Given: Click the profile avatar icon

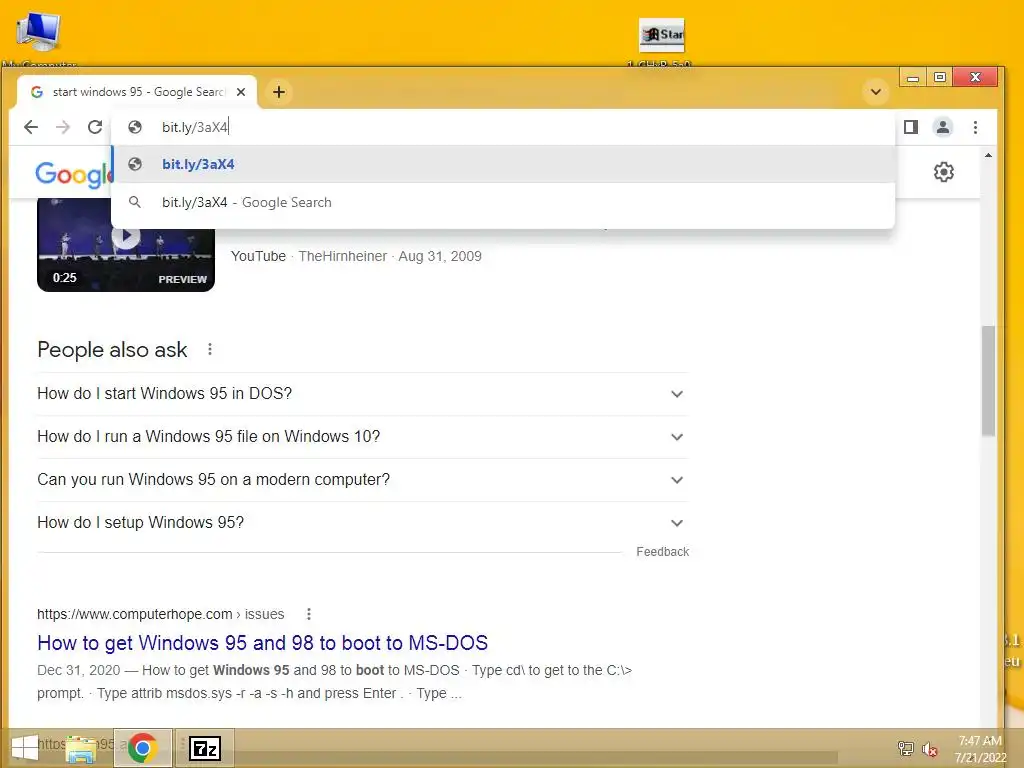Looking at the screenshot, I should click(x=942, y=127).
